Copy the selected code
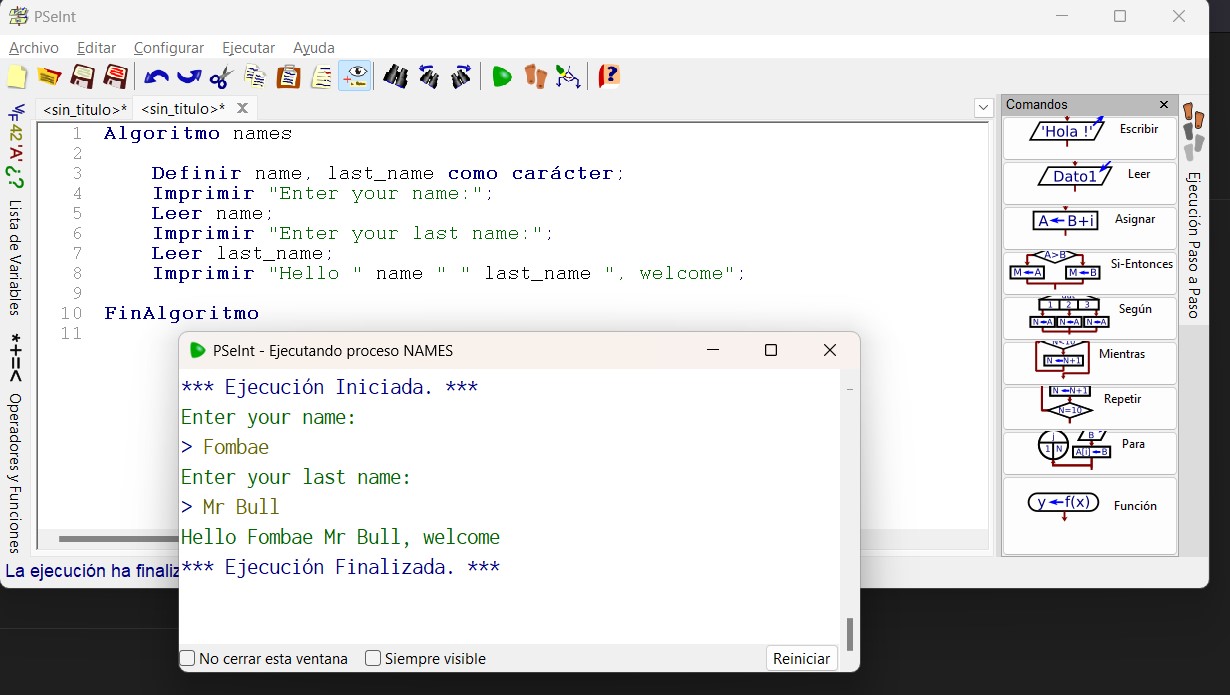The height and width of the screenshot is (695, 1230). 255,77
